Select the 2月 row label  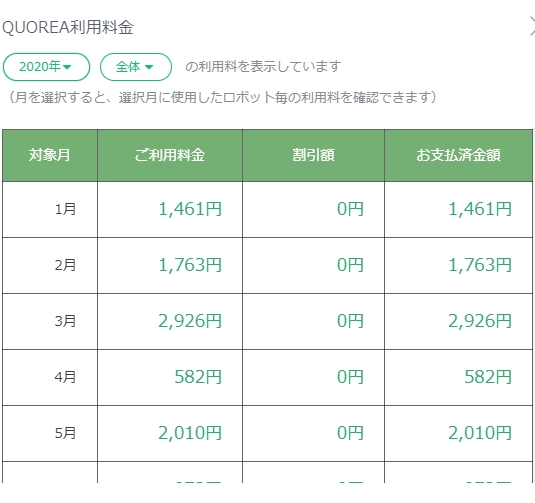click(x=65, y=265)
